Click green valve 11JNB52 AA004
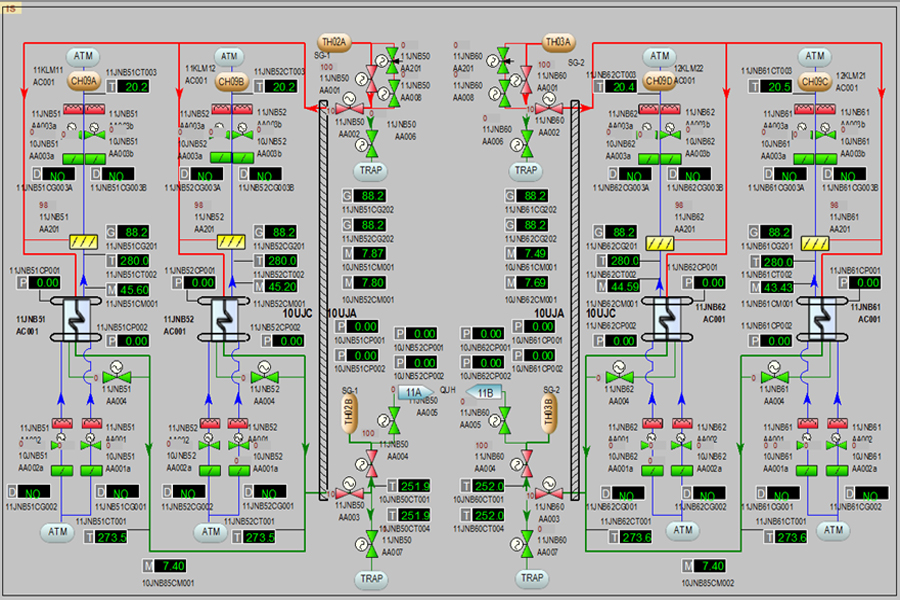The width and height of the screenshot is (900, 600). [x=265, y=377]
